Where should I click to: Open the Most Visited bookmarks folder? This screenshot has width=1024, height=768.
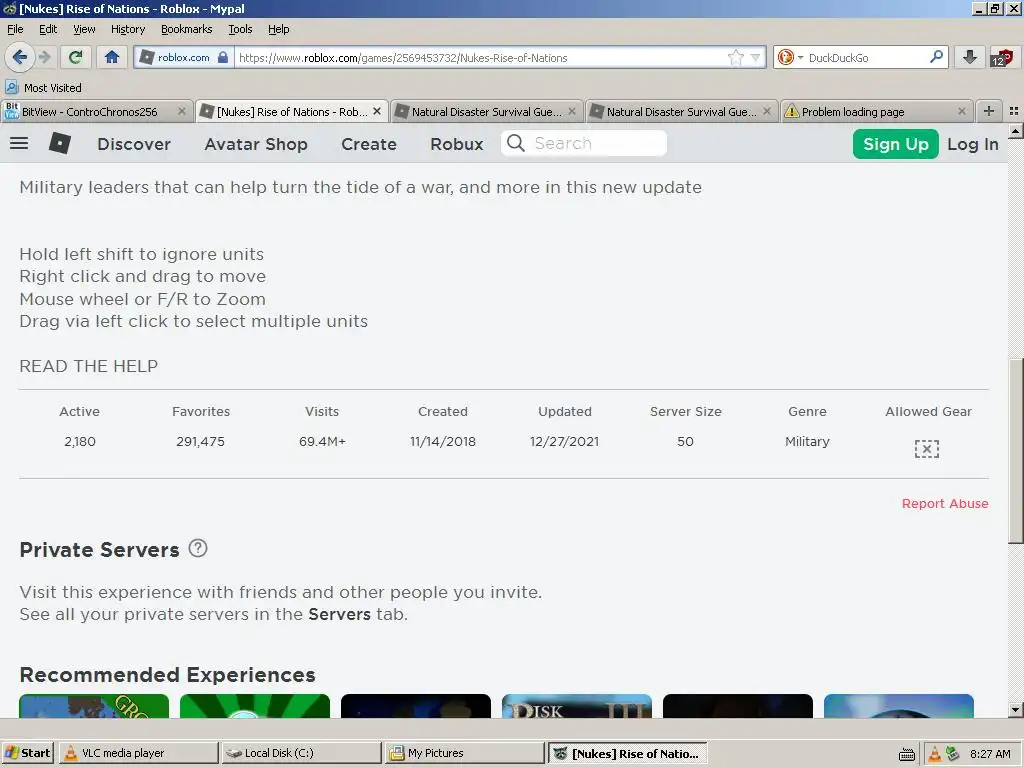[44, 88]
